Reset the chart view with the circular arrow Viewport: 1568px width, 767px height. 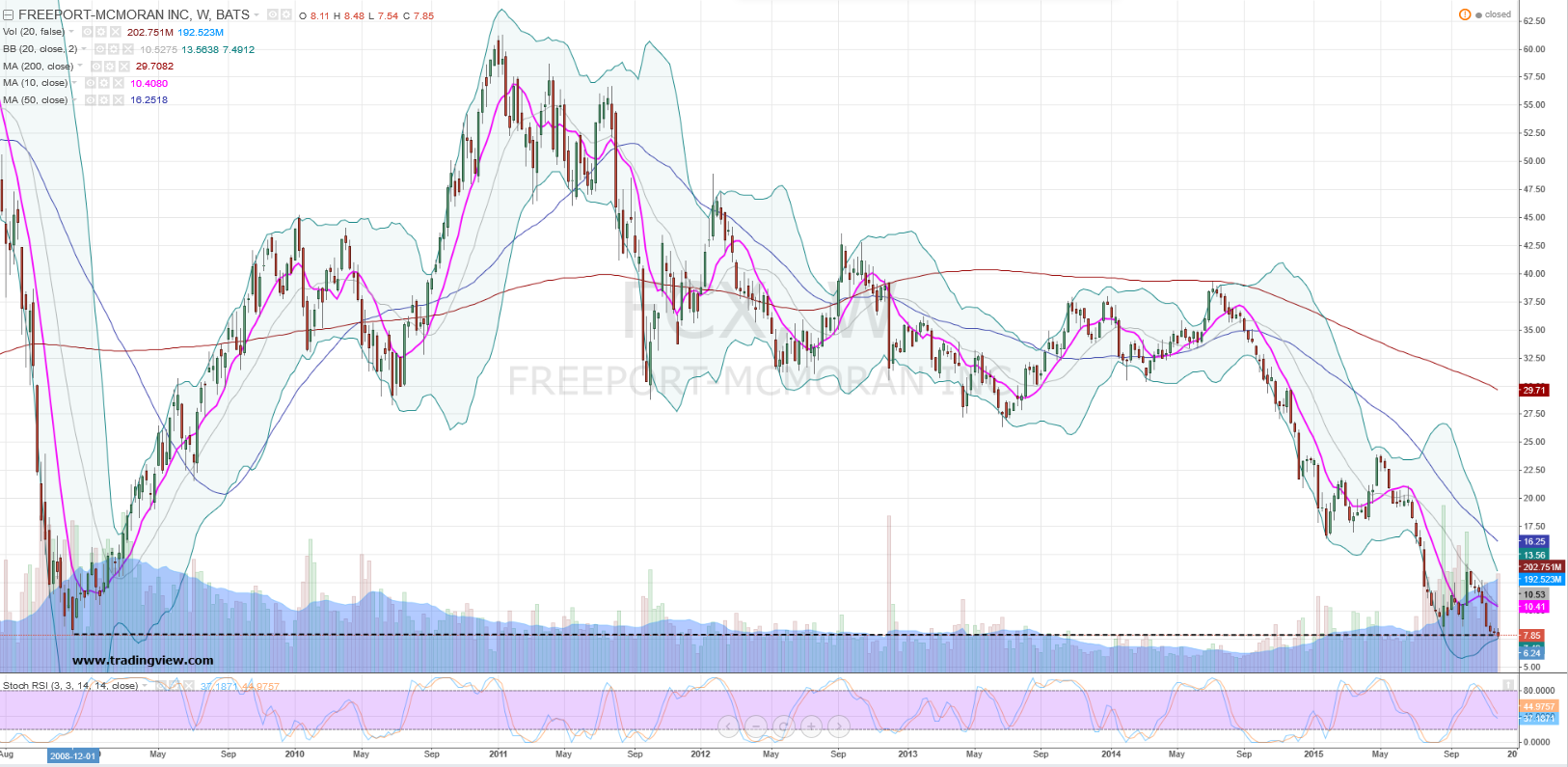click(784, 726)
